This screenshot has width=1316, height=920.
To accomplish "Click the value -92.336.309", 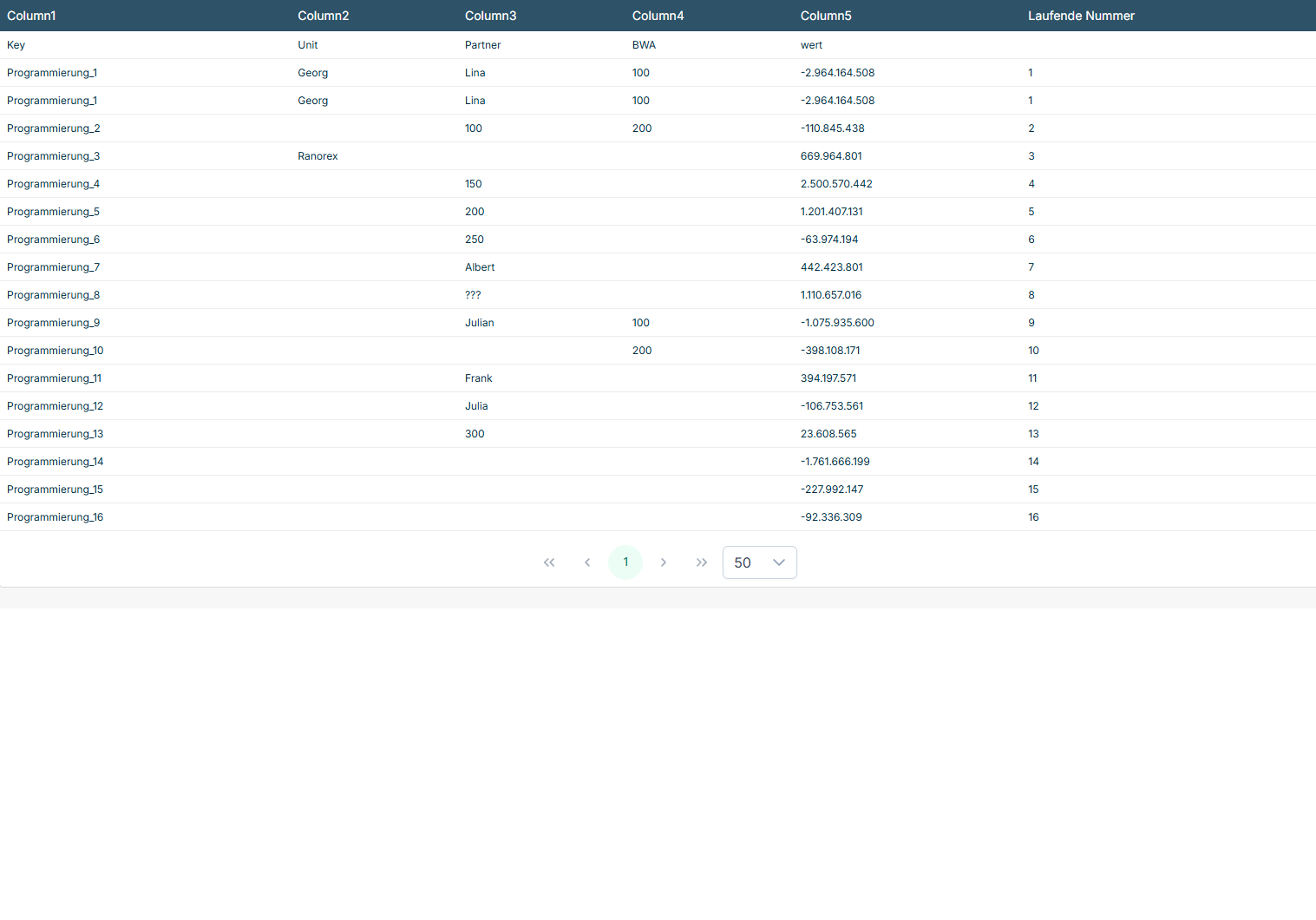I will click(831, 517).
